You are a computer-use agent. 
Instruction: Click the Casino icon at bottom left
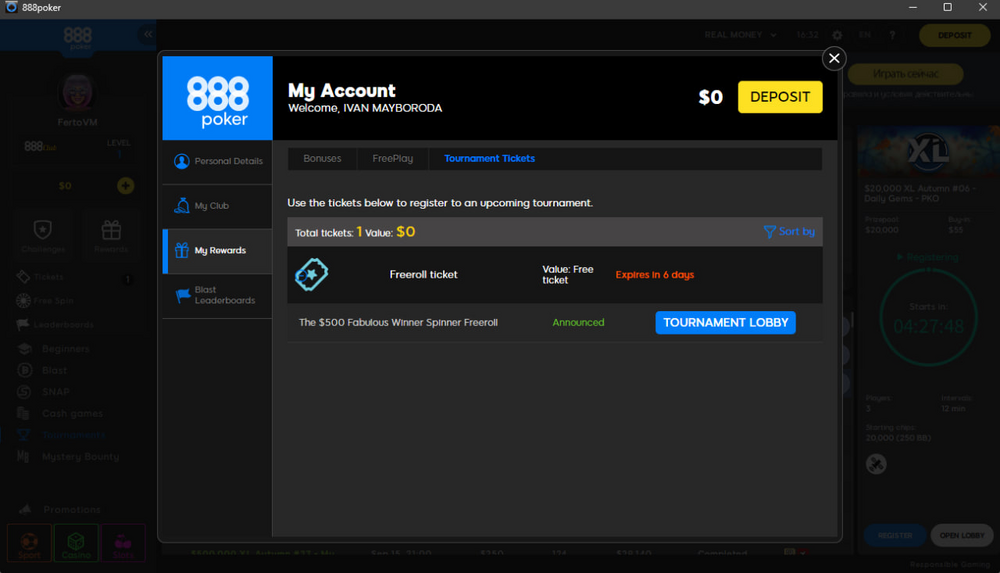point(77,543)
